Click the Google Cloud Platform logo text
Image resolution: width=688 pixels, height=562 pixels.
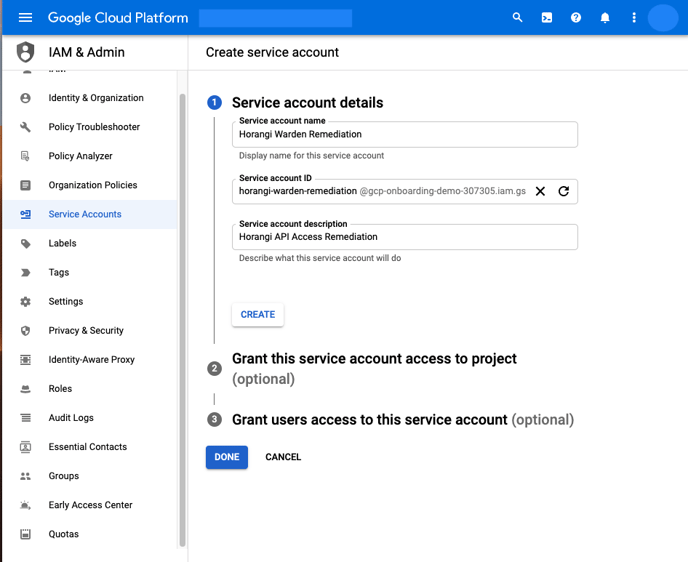tap(118, 18)
